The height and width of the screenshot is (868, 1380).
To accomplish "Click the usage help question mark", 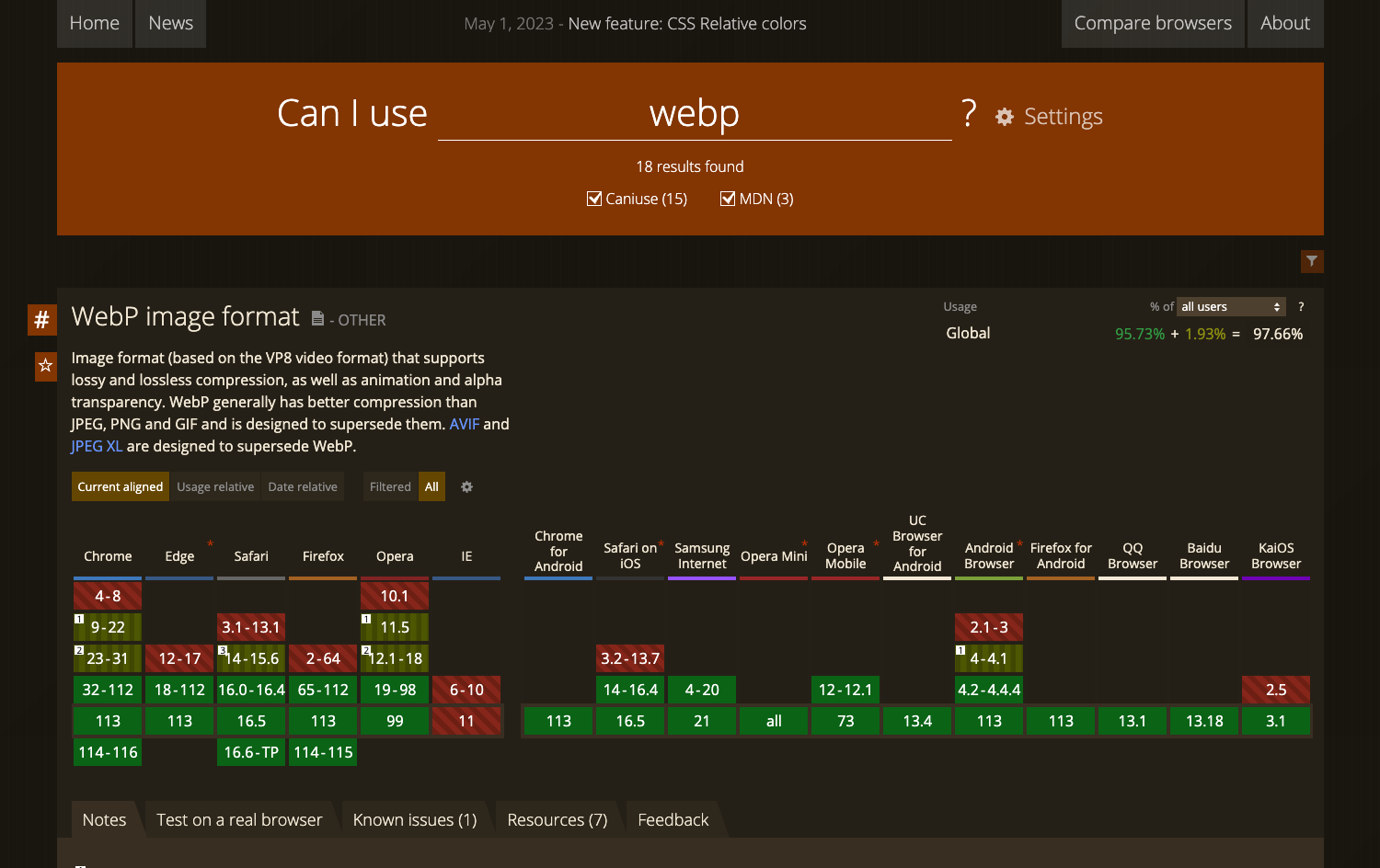I will point(1300,307).
